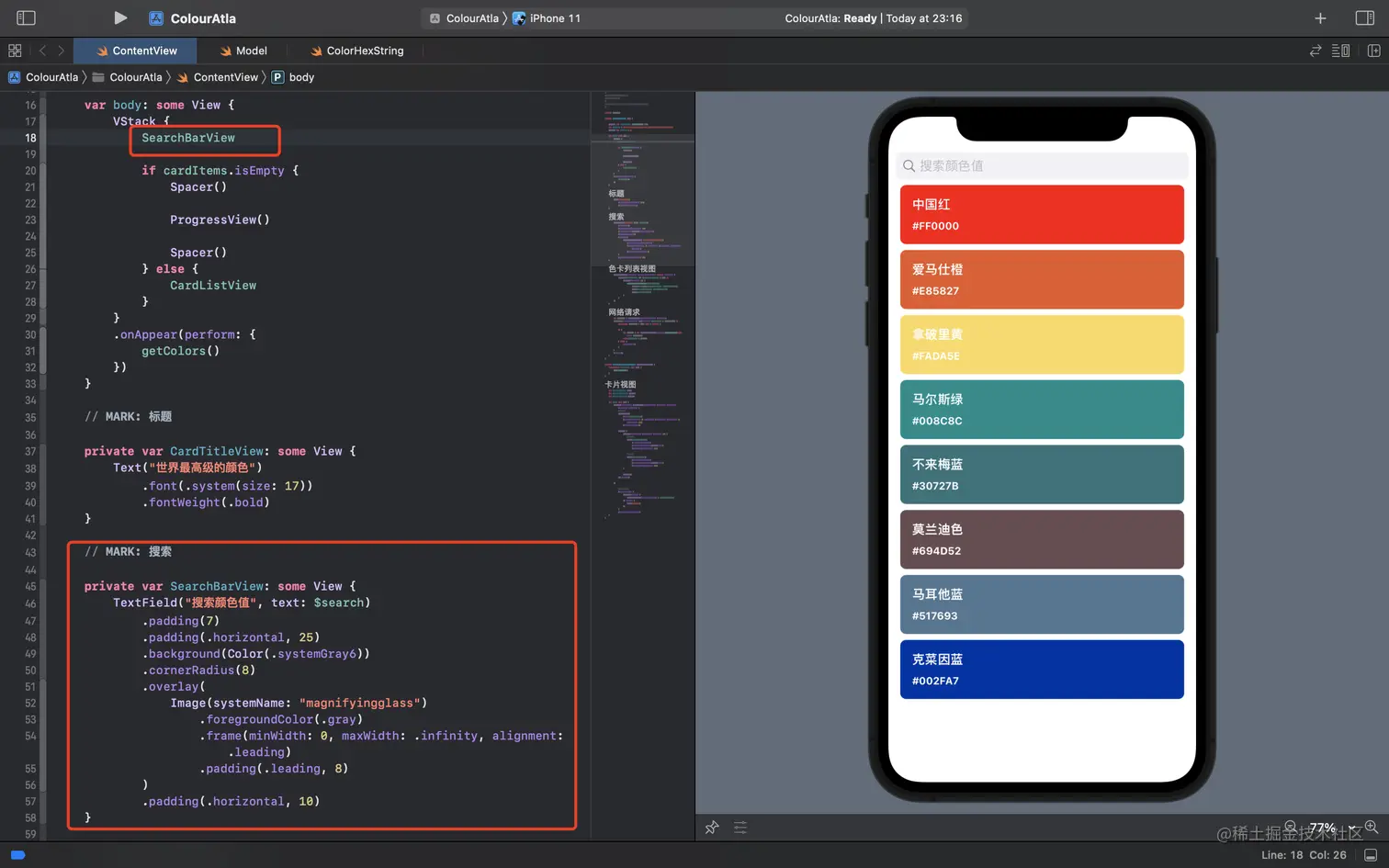1389x868 pixels.
Task: Click blue breakpoint indicator at bottom left
Action: click(x=17, y=855)
